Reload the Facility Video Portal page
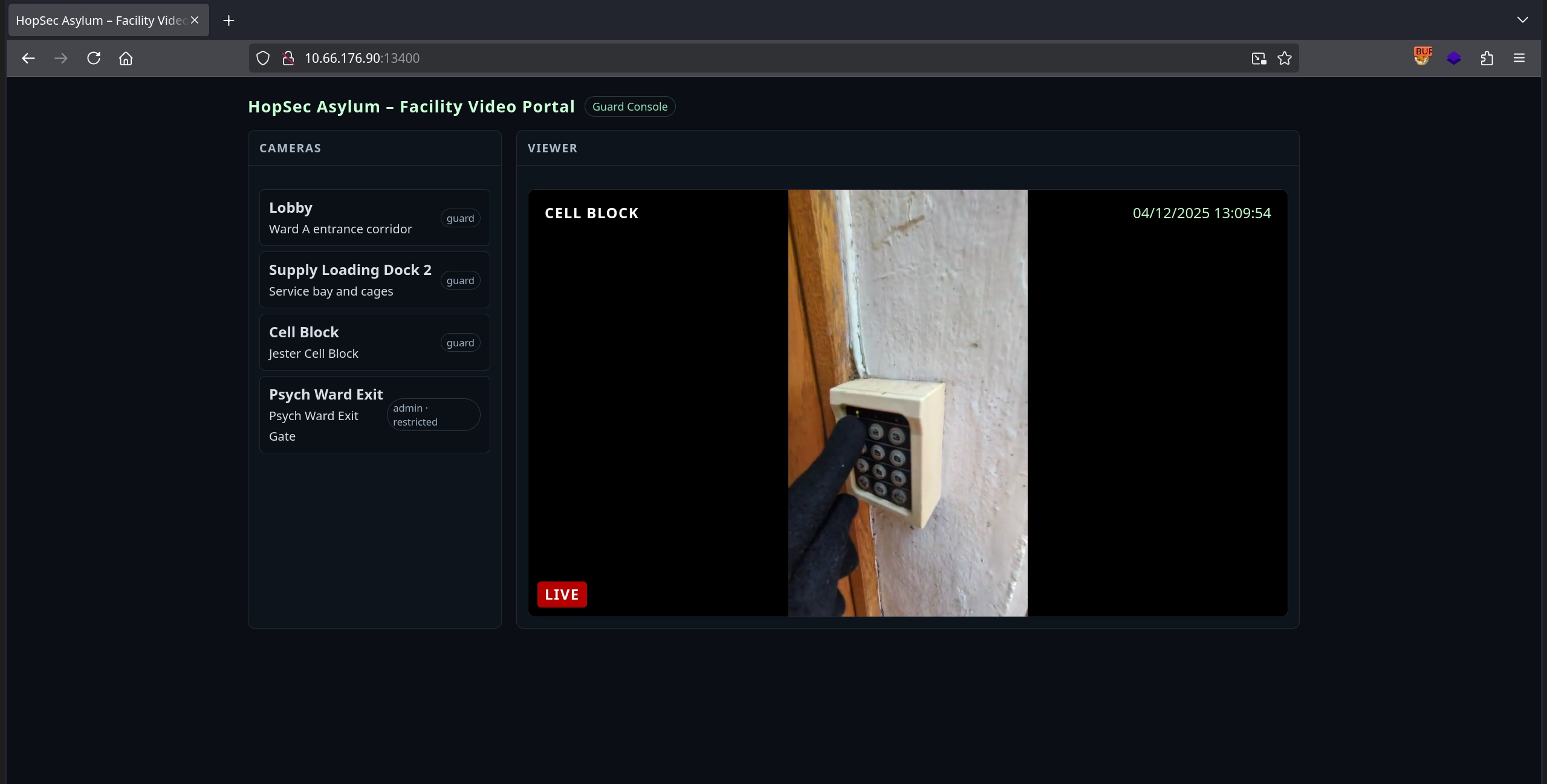 click(x=94, y=58)
